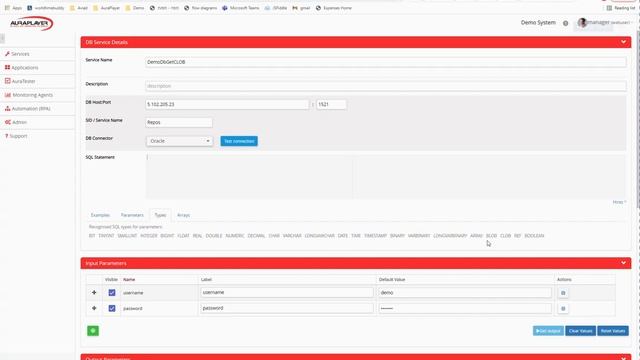640x360 pixels.
Task: Open the Demo bookmarks folder
Action: point(135,8)
